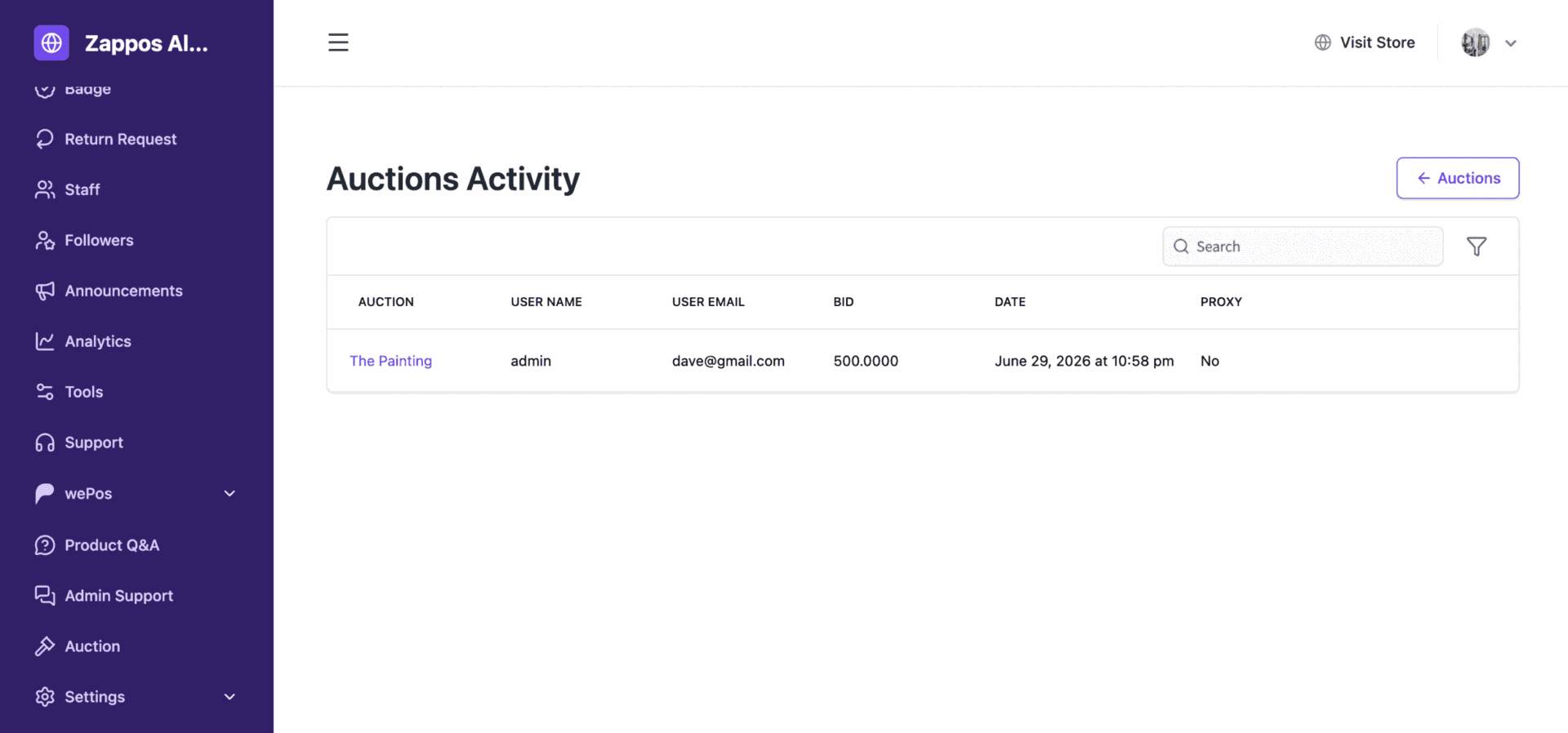Image resolution: width=1568 pixels, height=733 pixels.
Task: Select the dave@gmail.com email cell
Action: point(728,361)
